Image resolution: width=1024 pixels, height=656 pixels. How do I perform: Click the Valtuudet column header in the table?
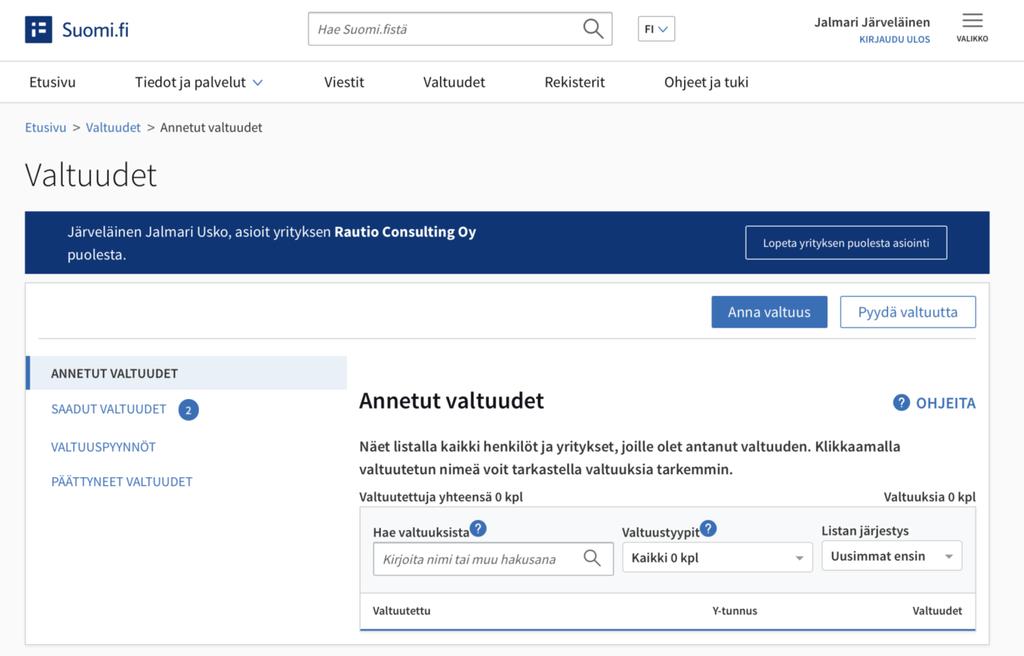[x=937, y=611]
